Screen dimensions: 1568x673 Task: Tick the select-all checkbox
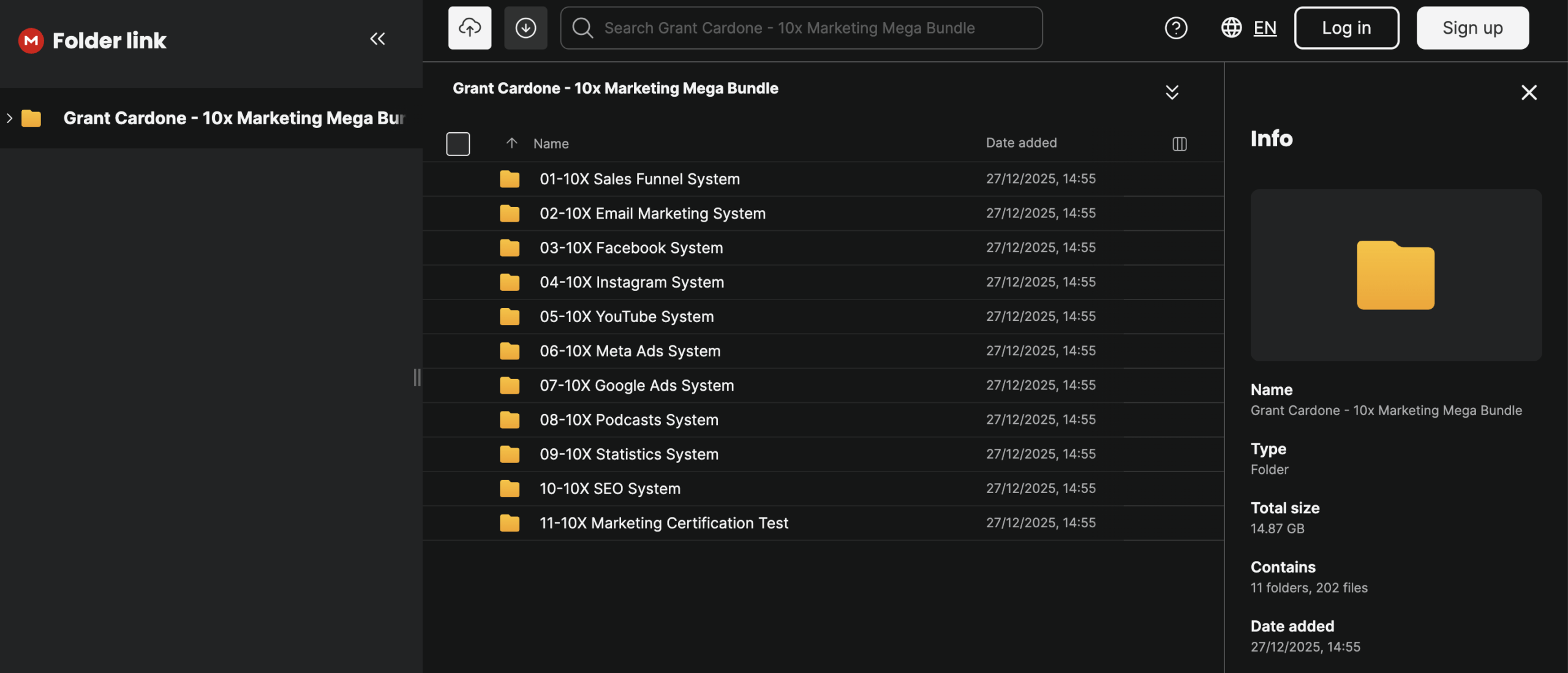(458, 144)
